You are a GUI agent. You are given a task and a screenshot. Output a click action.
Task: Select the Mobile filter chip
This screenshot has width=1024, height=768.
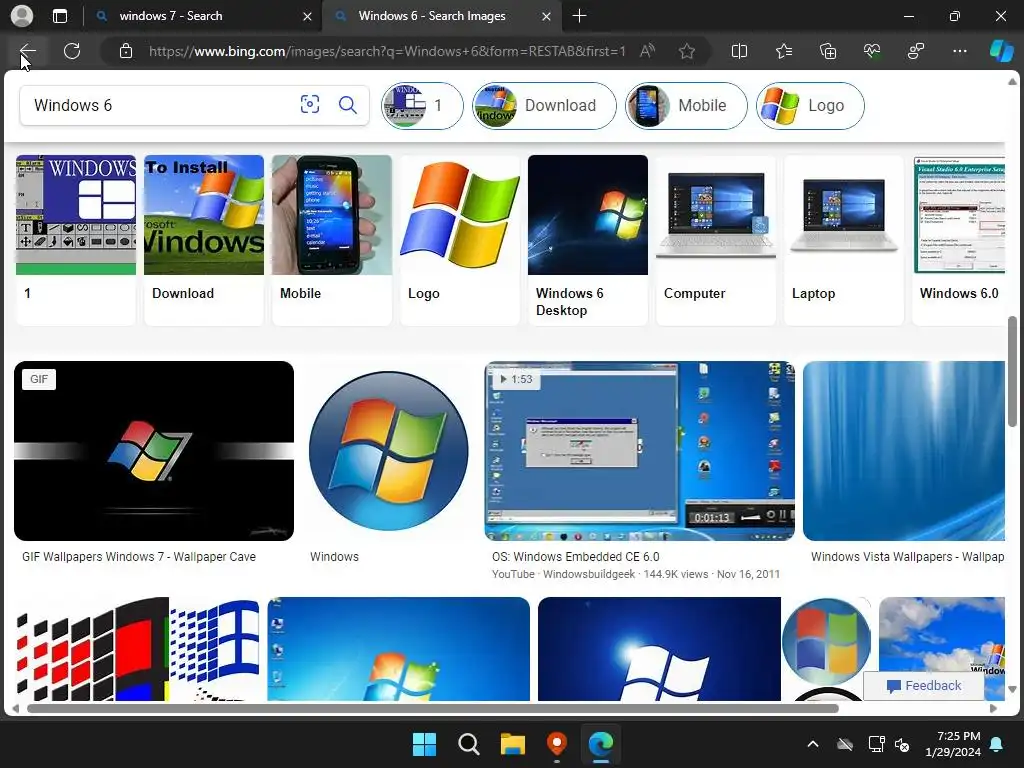(686, 105)
